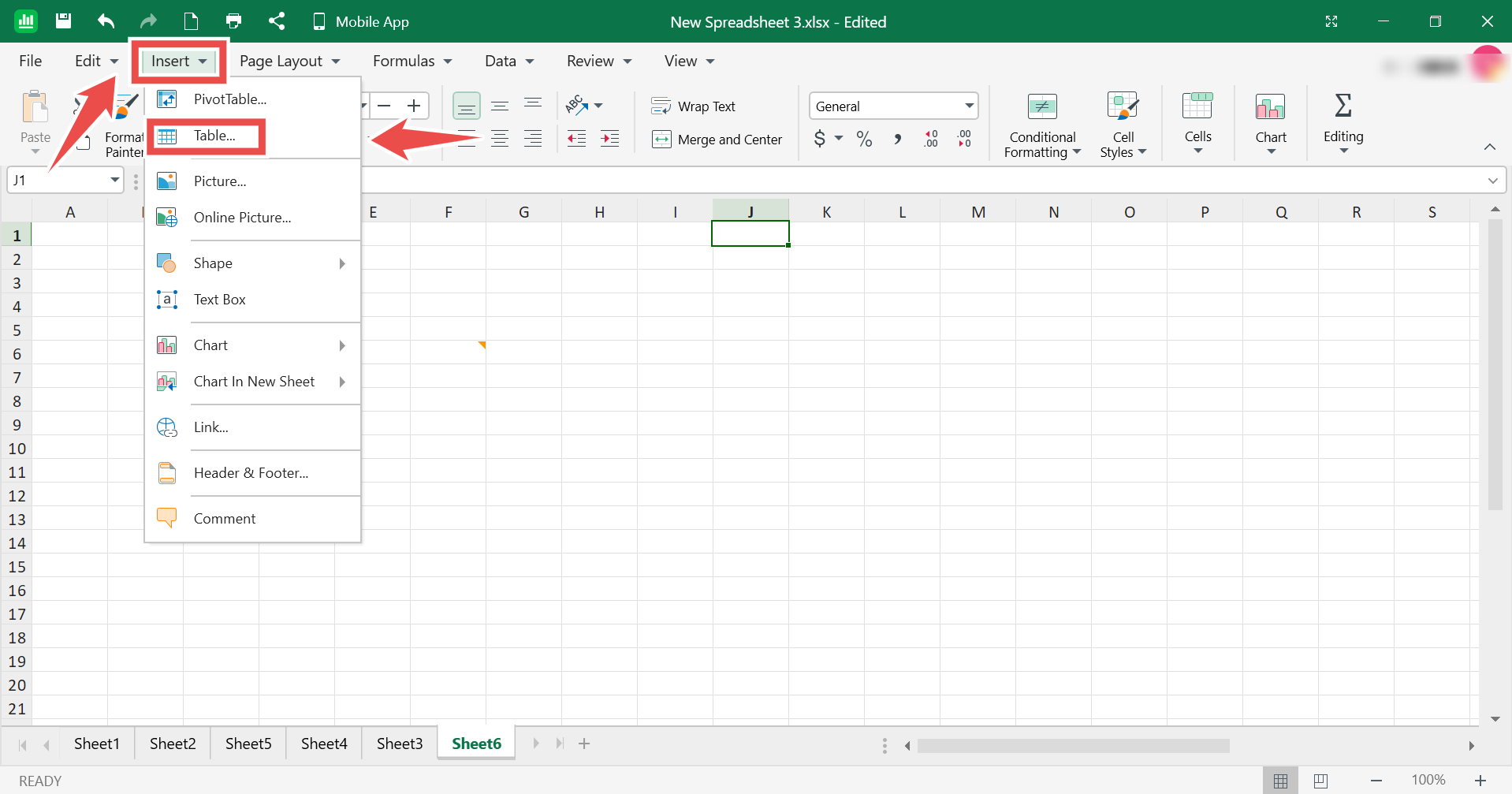Screen dimensions: 1512x794
Task: Insert a Text Box
Action: (x=252, y=300)
